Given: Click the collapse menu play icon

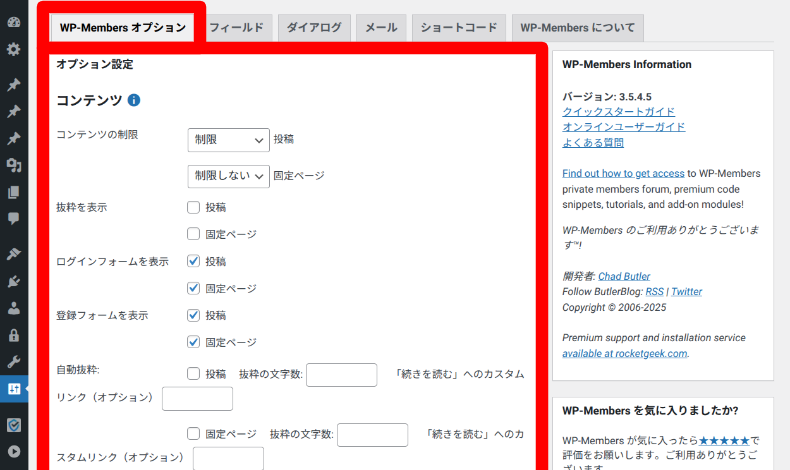Looking at the screenshot, I should (x=14, y=451).
